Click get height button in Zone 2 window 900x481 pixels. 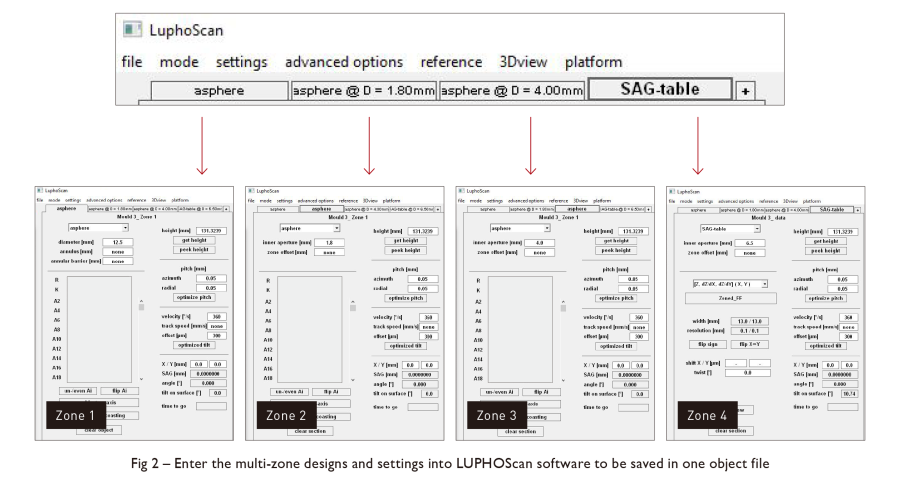(406, 240)
